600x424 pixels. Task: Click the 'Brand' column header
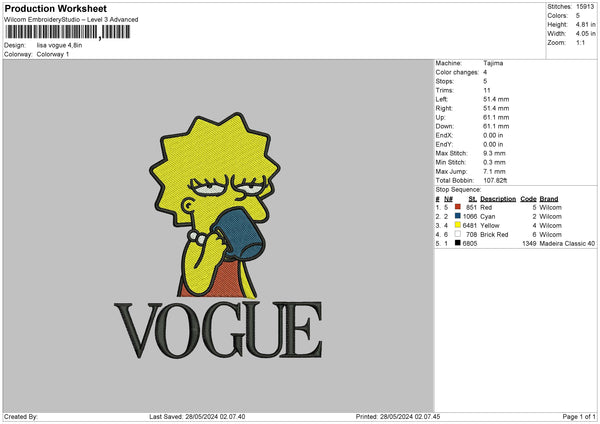pos(549,199)
